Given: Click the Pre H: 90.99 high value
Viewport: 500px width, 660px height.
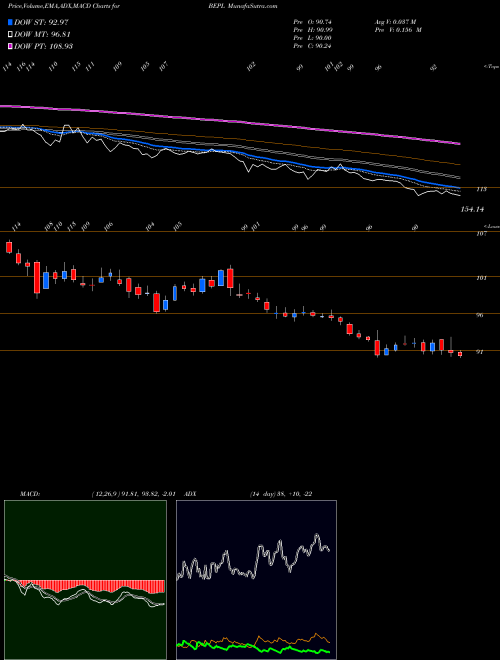Looking at the screenshot, I should (x=313, y=30).
